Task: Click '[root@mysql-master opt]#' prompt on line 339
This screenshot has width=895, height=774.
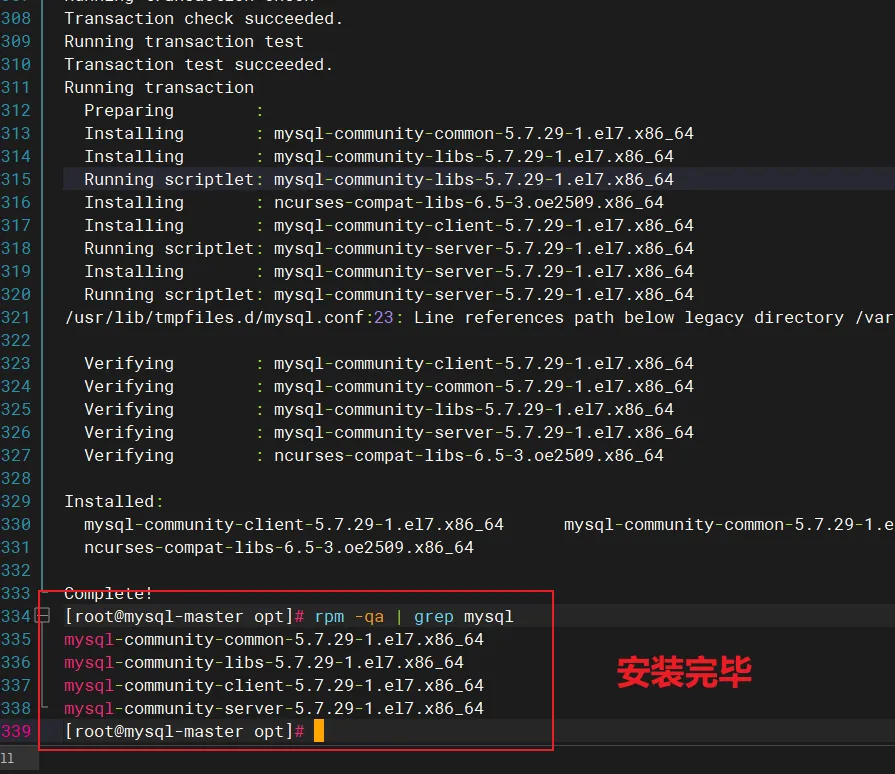Action: pos(184,731)
